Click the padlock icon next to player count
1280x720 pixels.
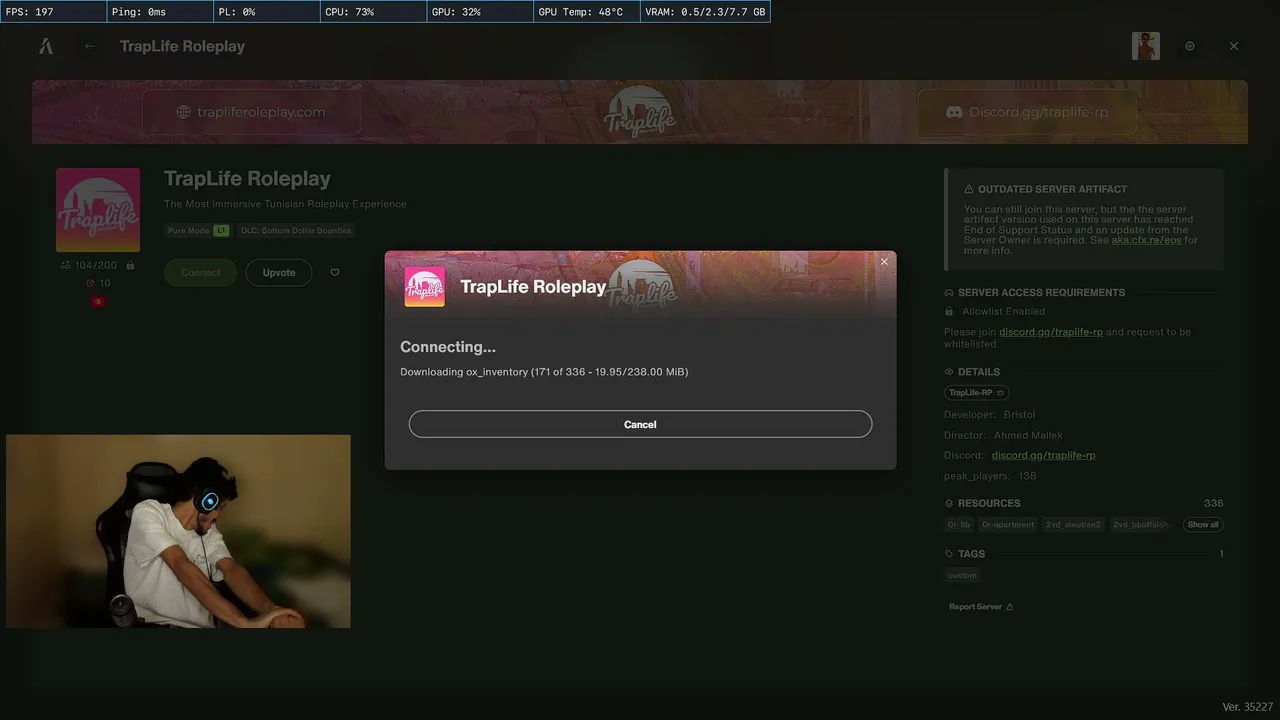click(x=130, y=265)
